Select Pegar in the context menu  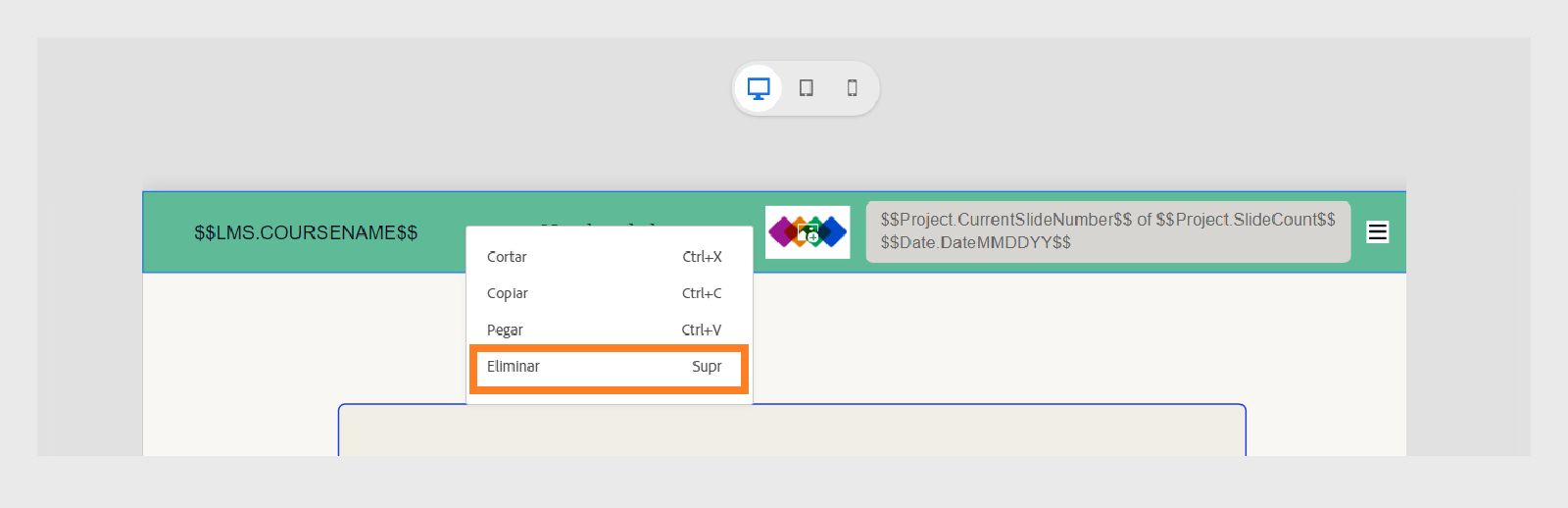pos(505,330)
